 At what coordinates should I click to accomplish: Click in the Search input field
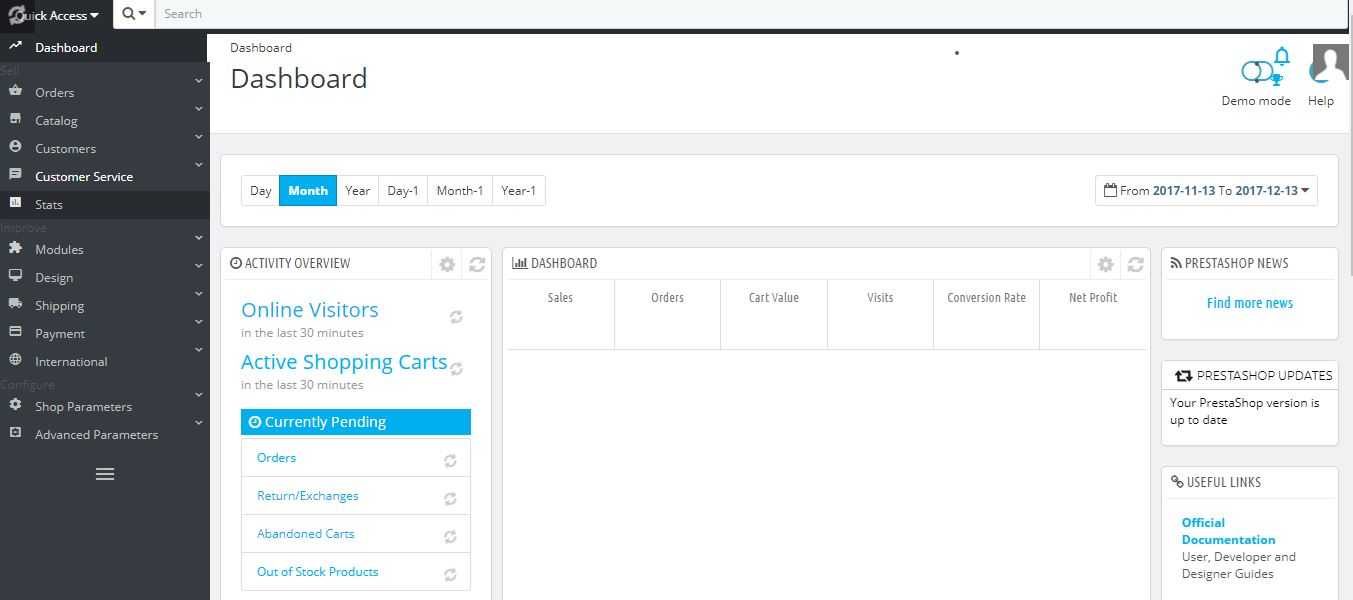[x=750, y=14]
